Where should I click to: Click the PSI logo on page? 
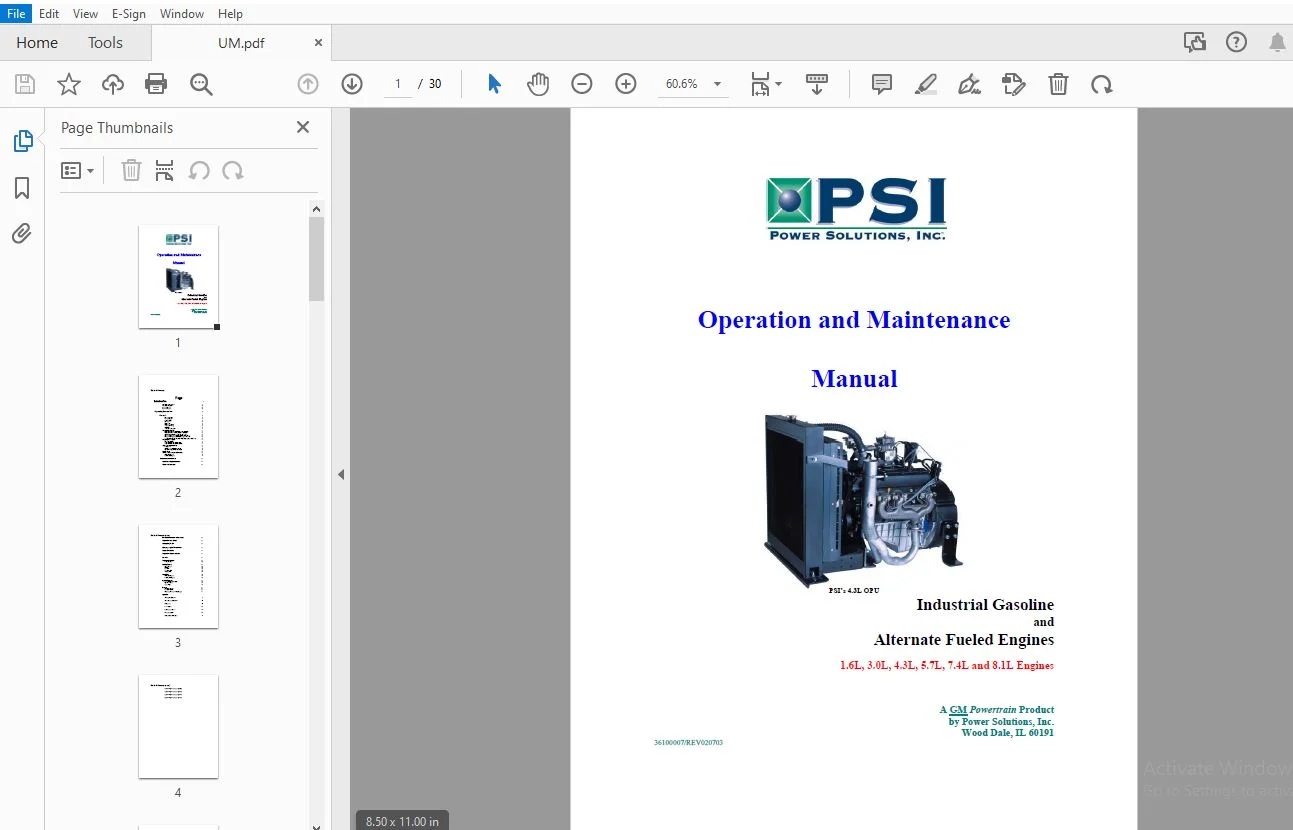[856, 209]
